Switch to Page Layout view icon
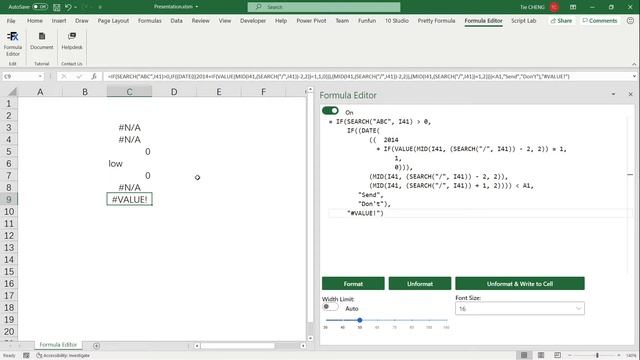This screenshot has height=360, width=640. coord(541,355)
